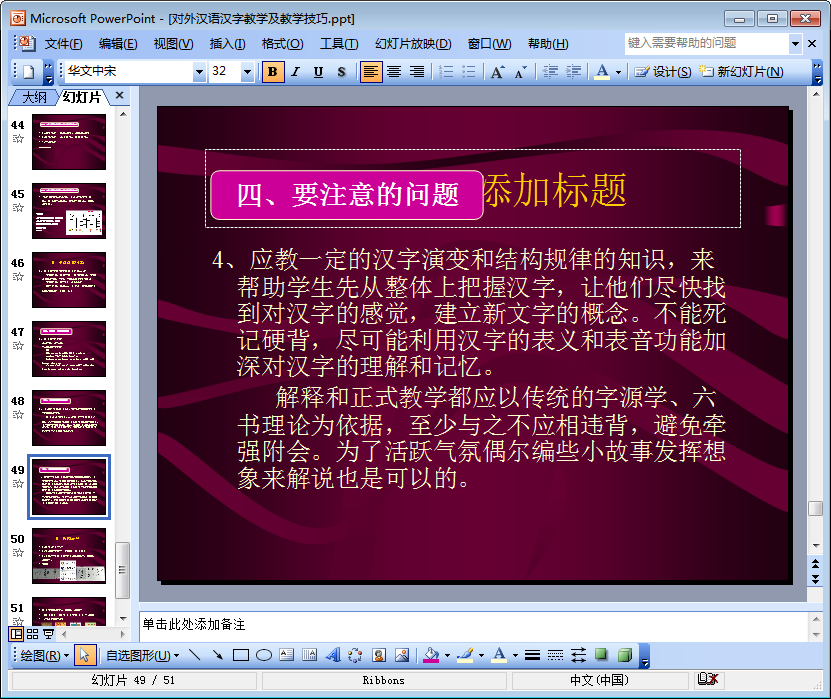
Task: Apply Line Color brush
Action: pyautogui.click(x=465, y=656)
